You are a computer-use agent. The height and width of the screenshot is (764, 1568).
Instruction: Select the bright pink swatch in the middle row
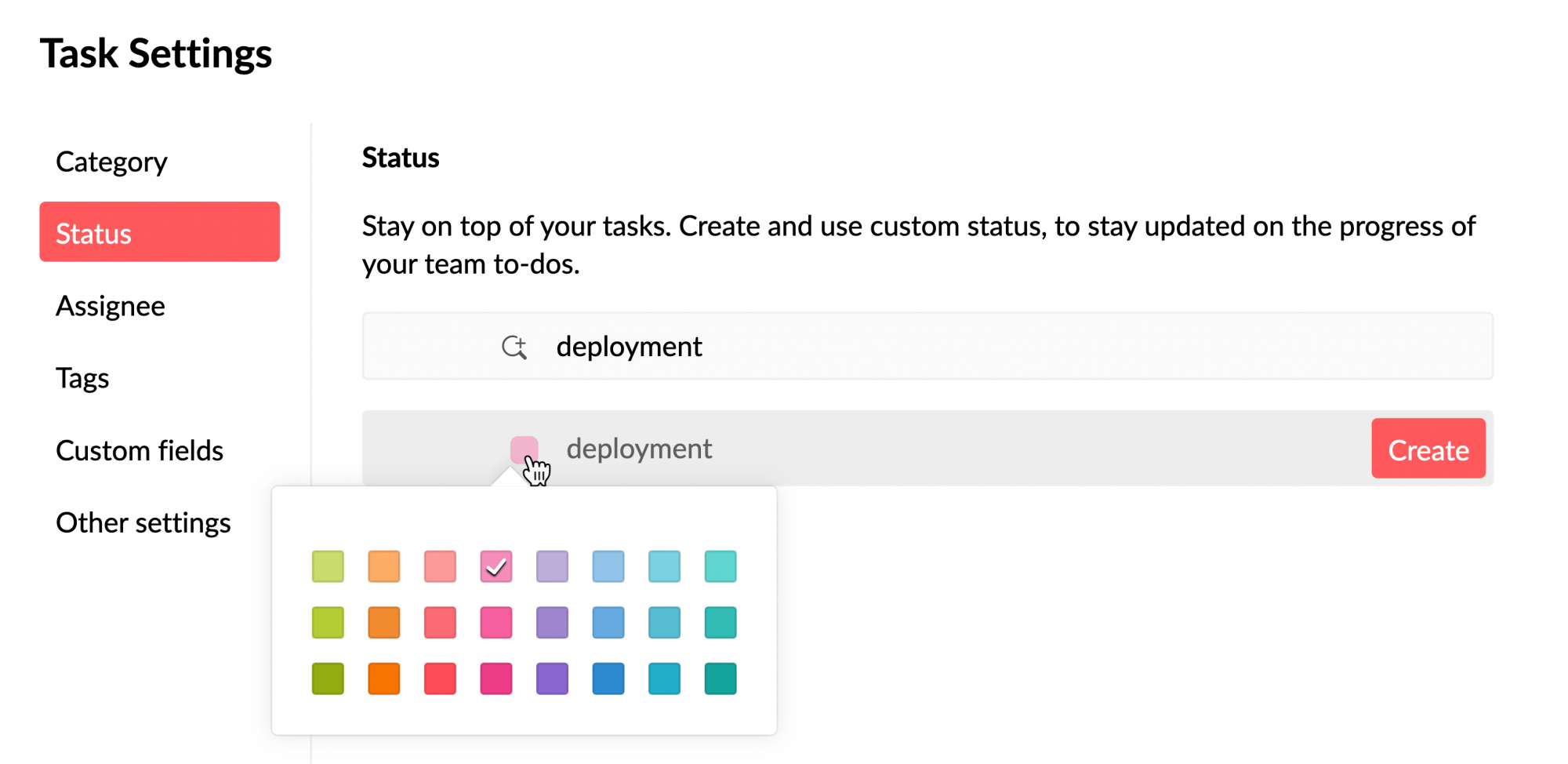click(x=495, y=622)
